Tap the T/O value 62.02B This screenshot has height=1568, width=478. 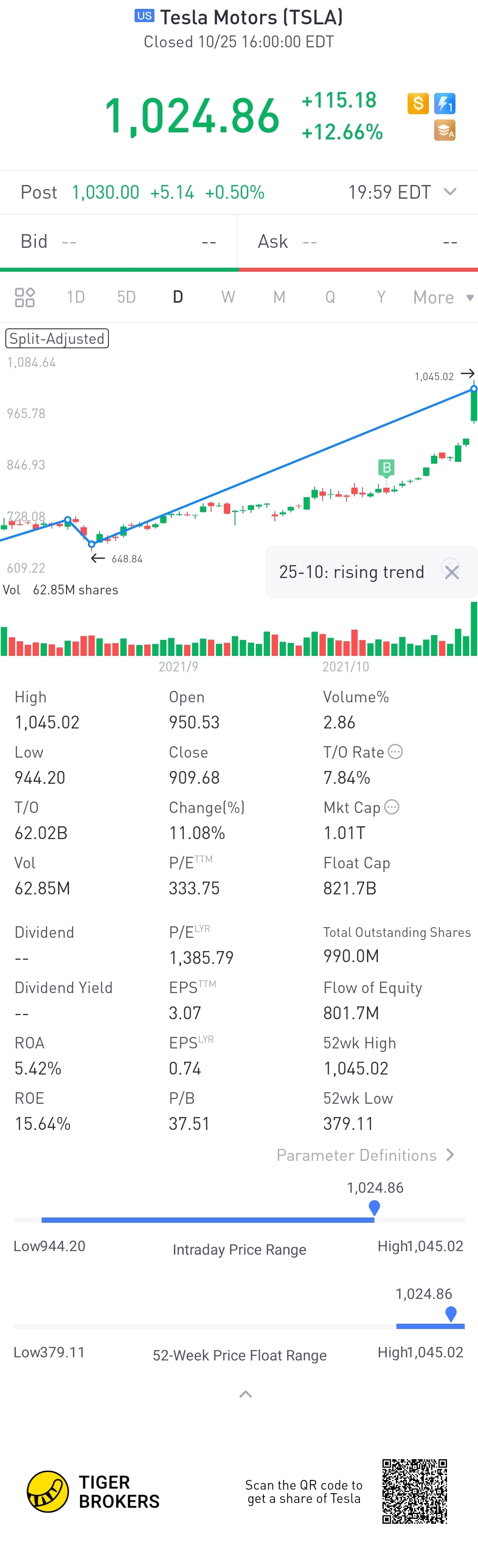(41, 833)
